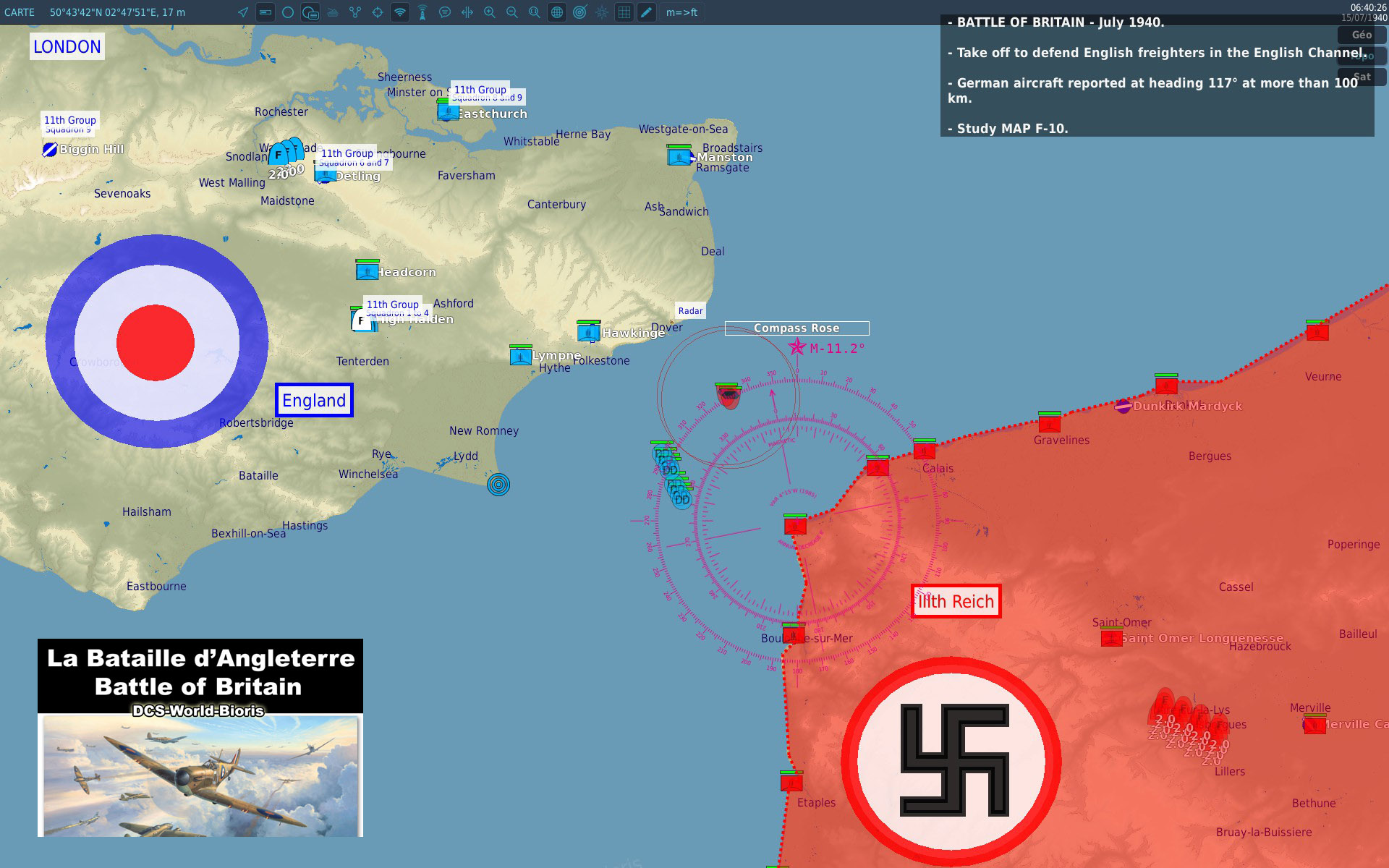Select the route branch nodes icon
The width and height of the screenshot is (1389, 868).
coord(355,12)
